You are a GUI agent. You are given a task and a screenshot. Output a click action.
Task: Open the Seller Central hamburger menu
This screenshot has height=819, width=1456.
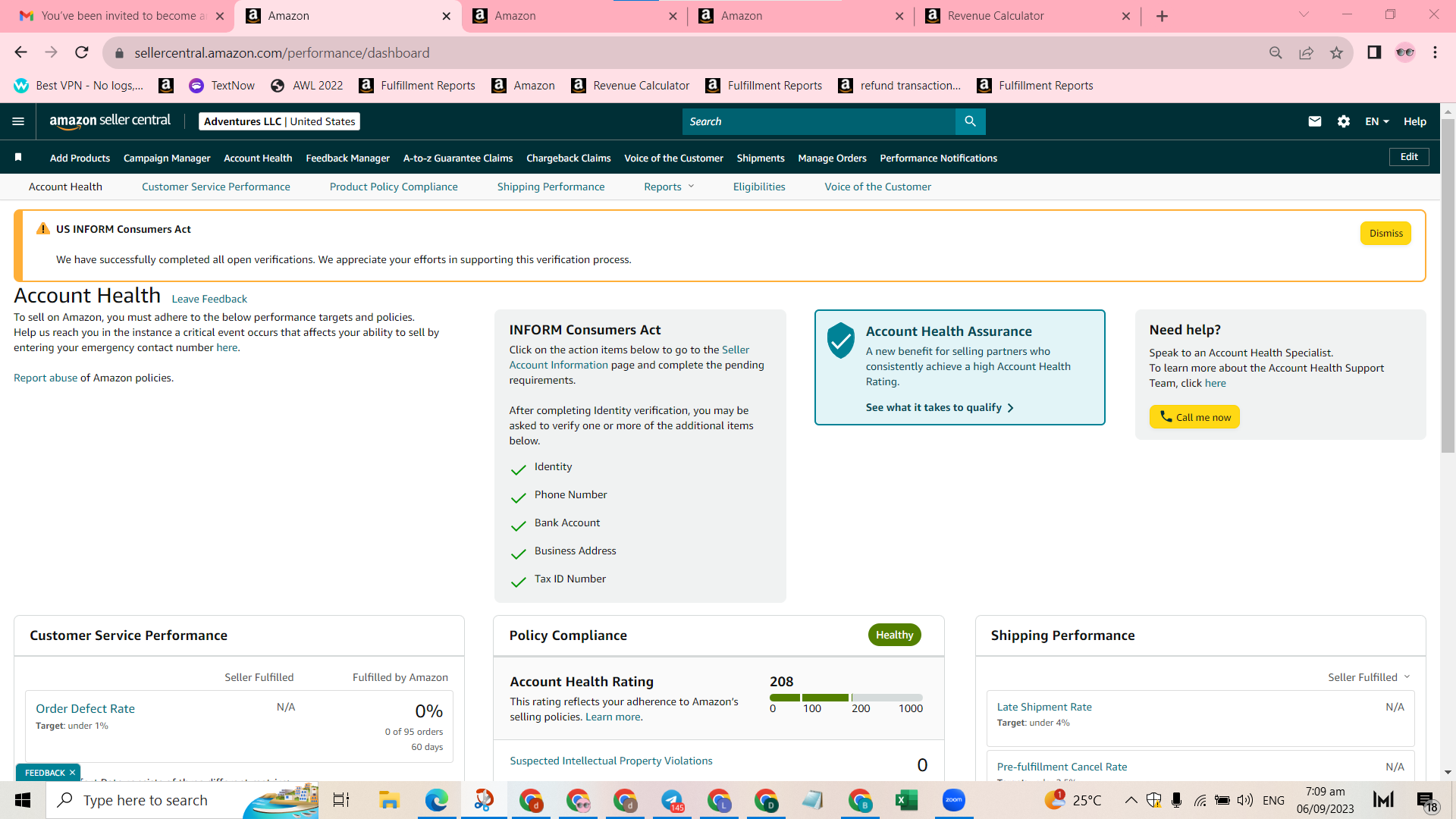pos(18,121)
